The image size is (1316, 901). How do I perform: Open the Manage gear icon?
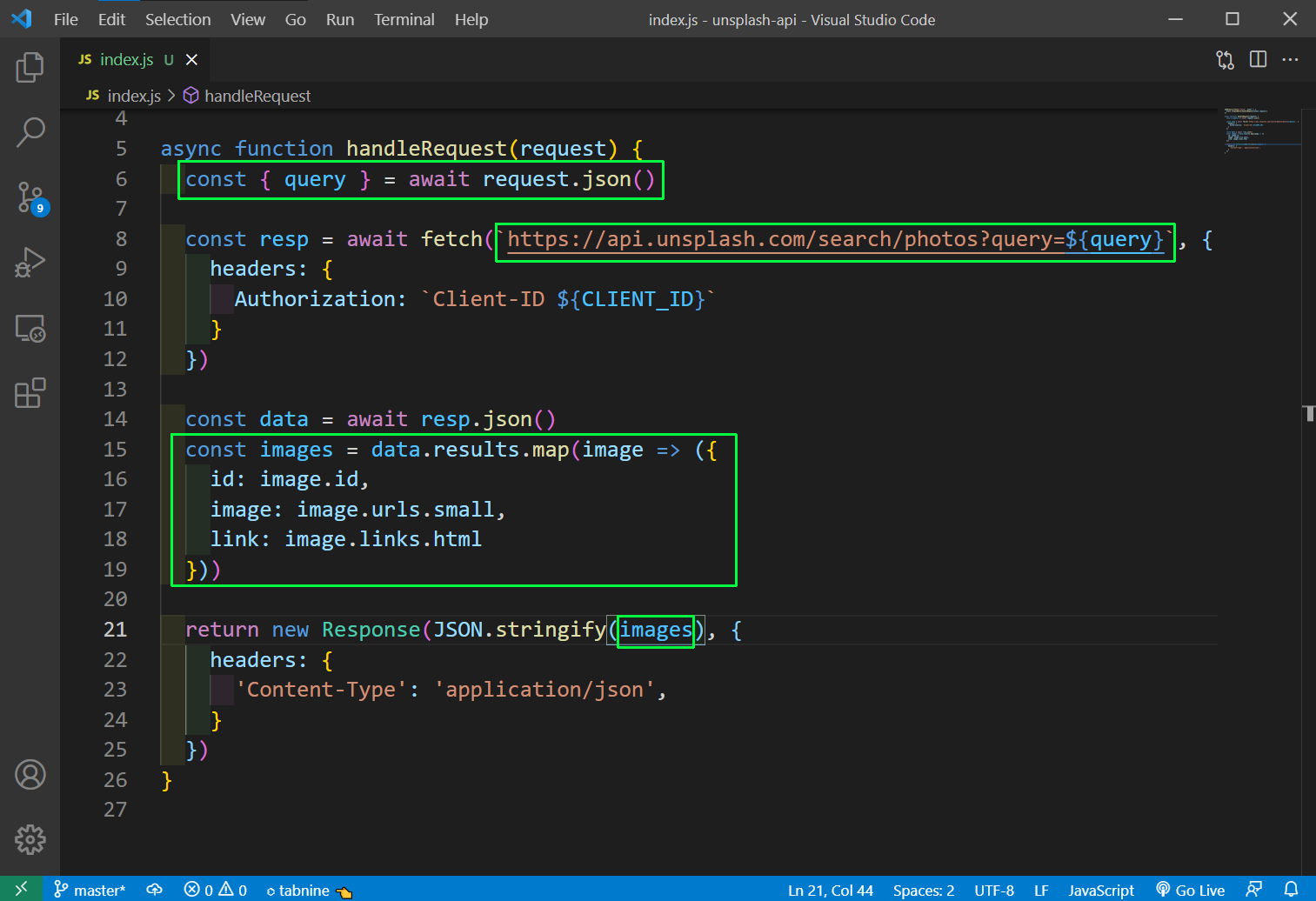point(30,839)
